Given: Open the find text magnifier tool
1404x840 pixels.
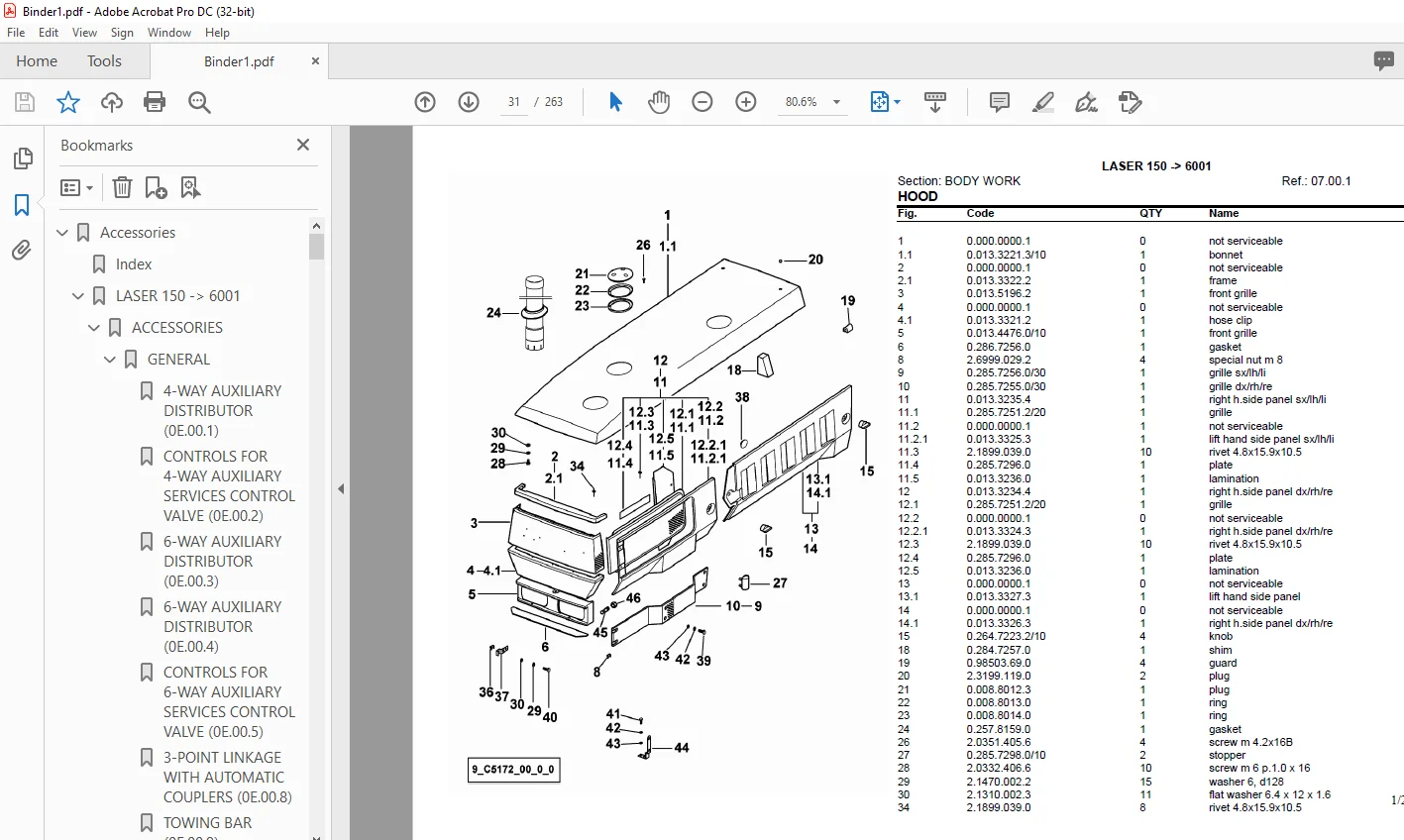Looking at the screenshot, I should tap(199, 102).
